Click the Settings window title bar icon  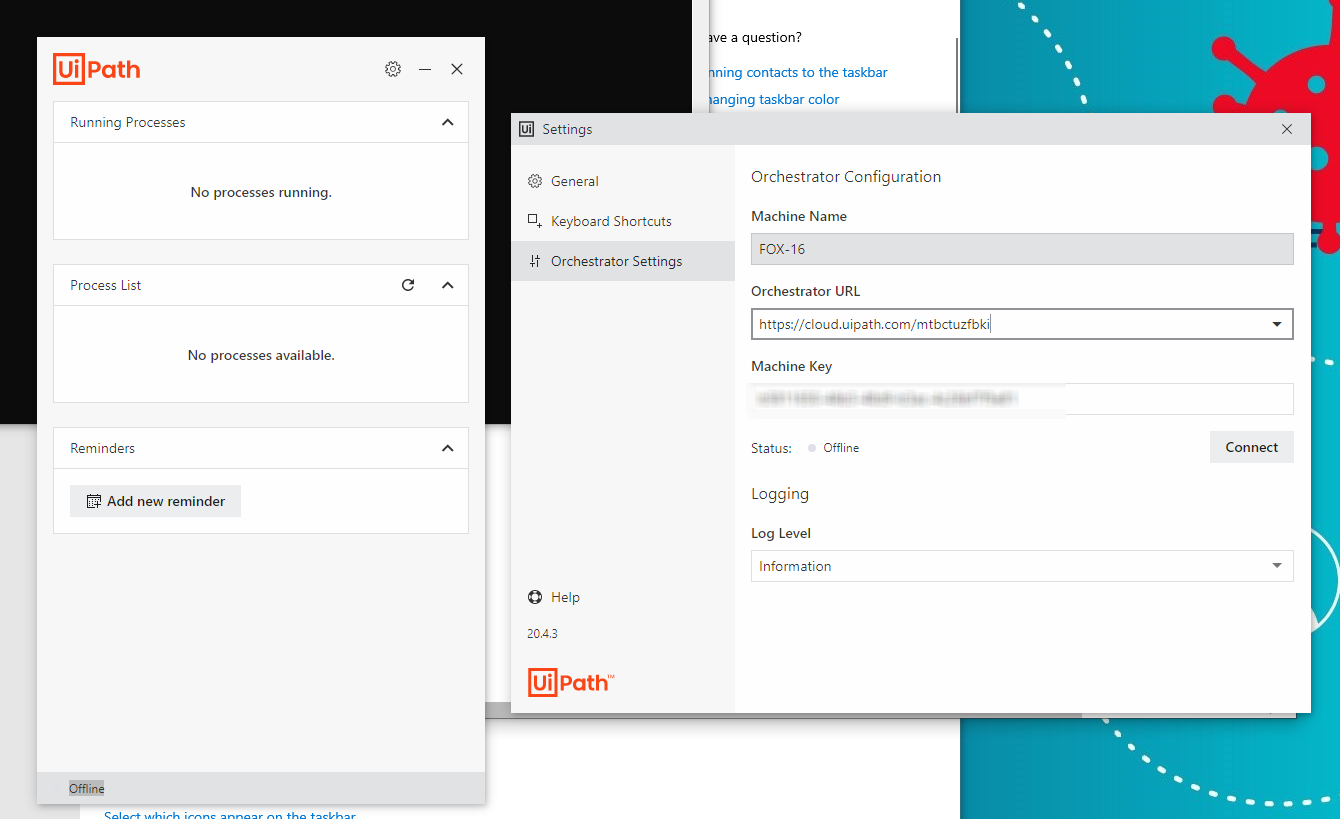[x=527, y=129]
